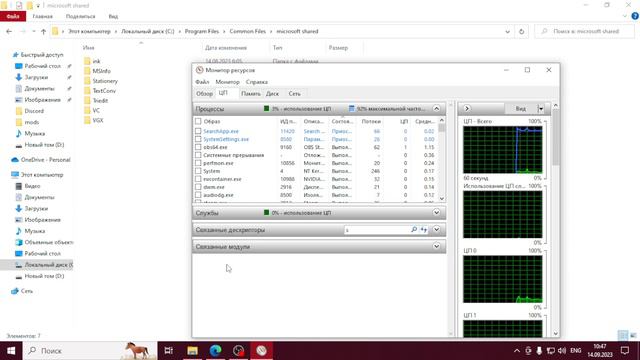Collapse the Процессы section
Screen dimensions: 640x360
pyautogui.click(x=436, y=109)
